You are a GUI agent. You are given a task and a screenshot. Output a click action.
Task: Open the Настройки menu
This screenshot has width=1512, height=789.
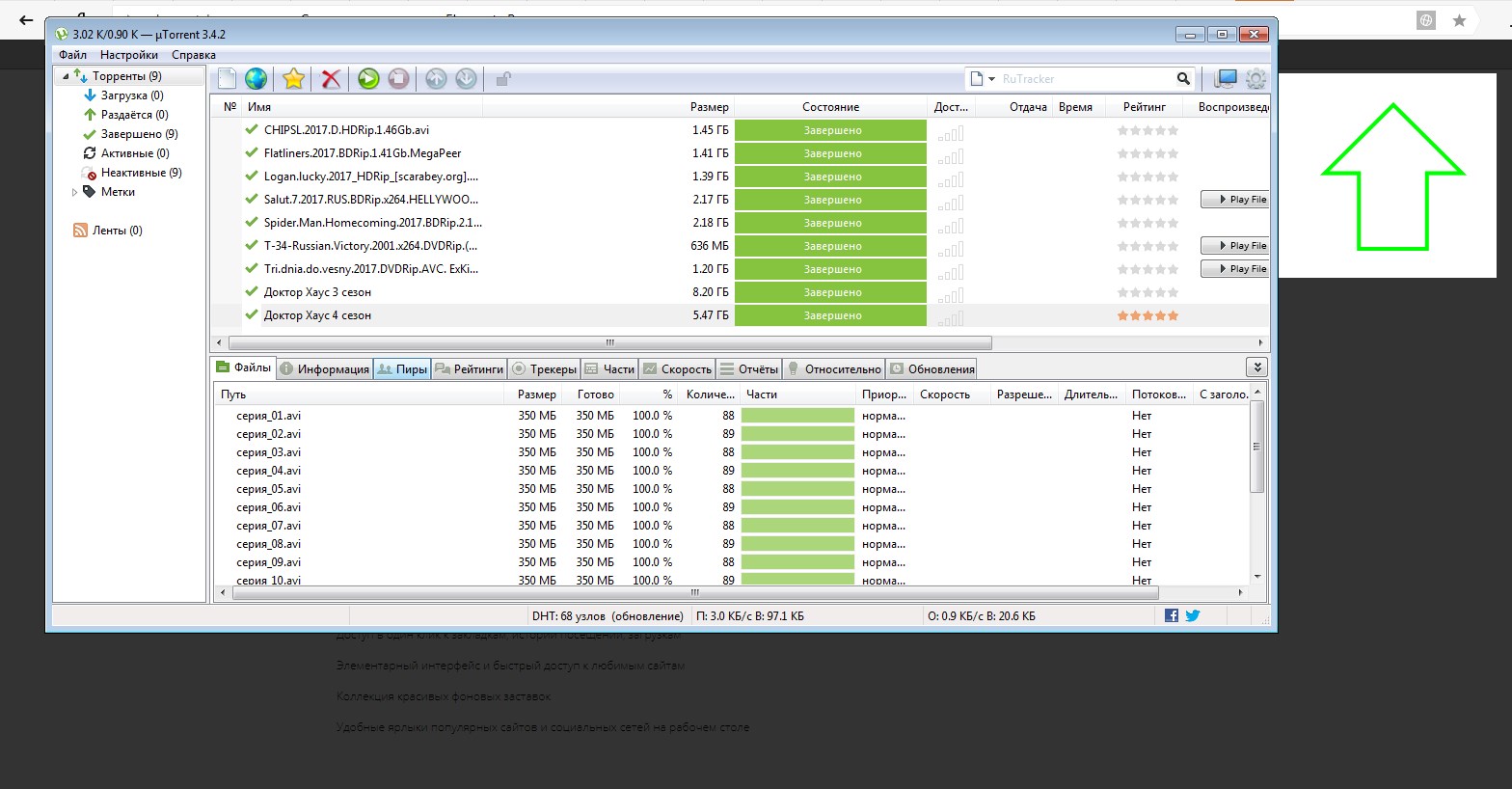click(x=128, y=55)
